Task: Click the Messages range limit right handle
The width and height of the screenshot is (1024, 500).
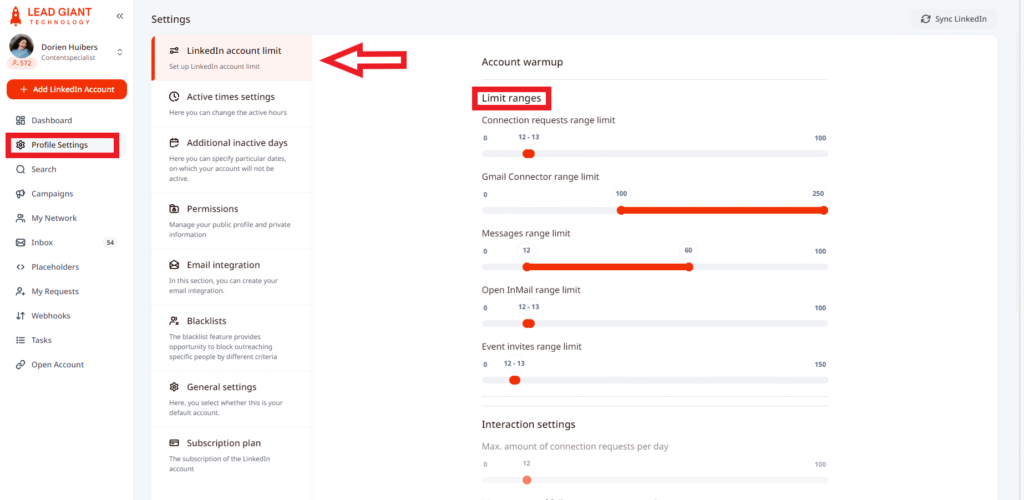Action: [688, 267]
